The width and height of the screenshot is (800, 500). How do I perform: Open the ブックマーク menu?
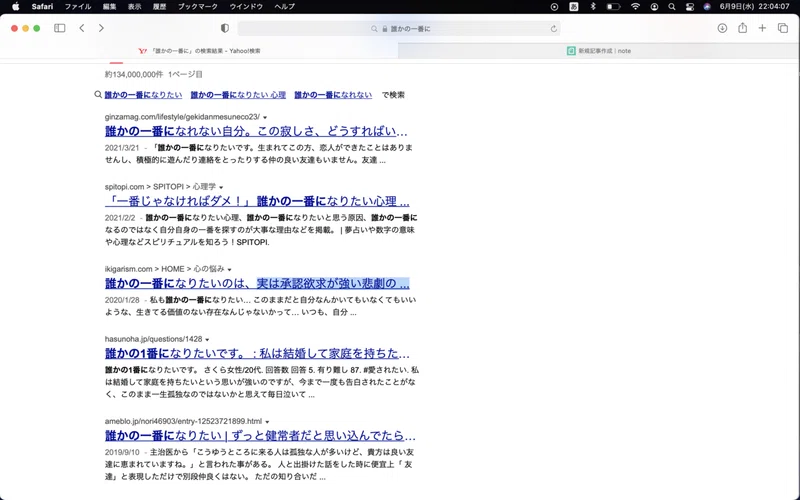coord(198,7)
